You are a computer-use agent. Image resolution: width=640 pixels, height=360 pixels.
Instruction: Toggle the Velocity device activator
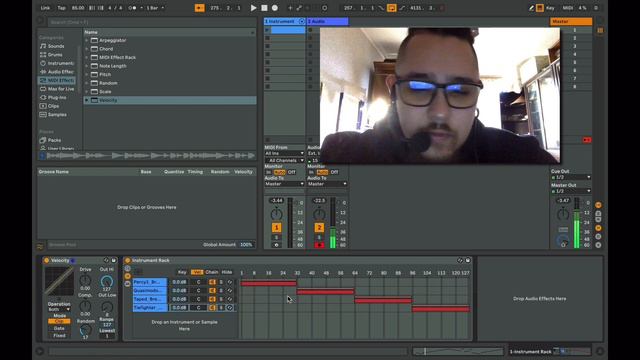(47, 260)
